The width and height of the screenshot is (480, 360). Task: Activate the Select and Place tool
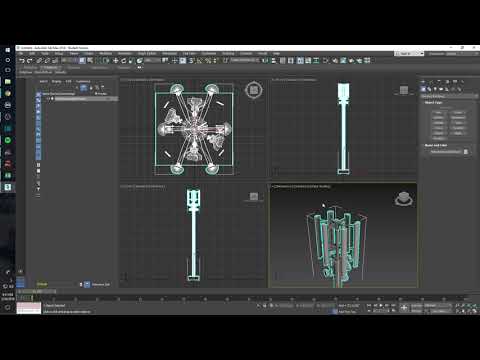(139, 61)
